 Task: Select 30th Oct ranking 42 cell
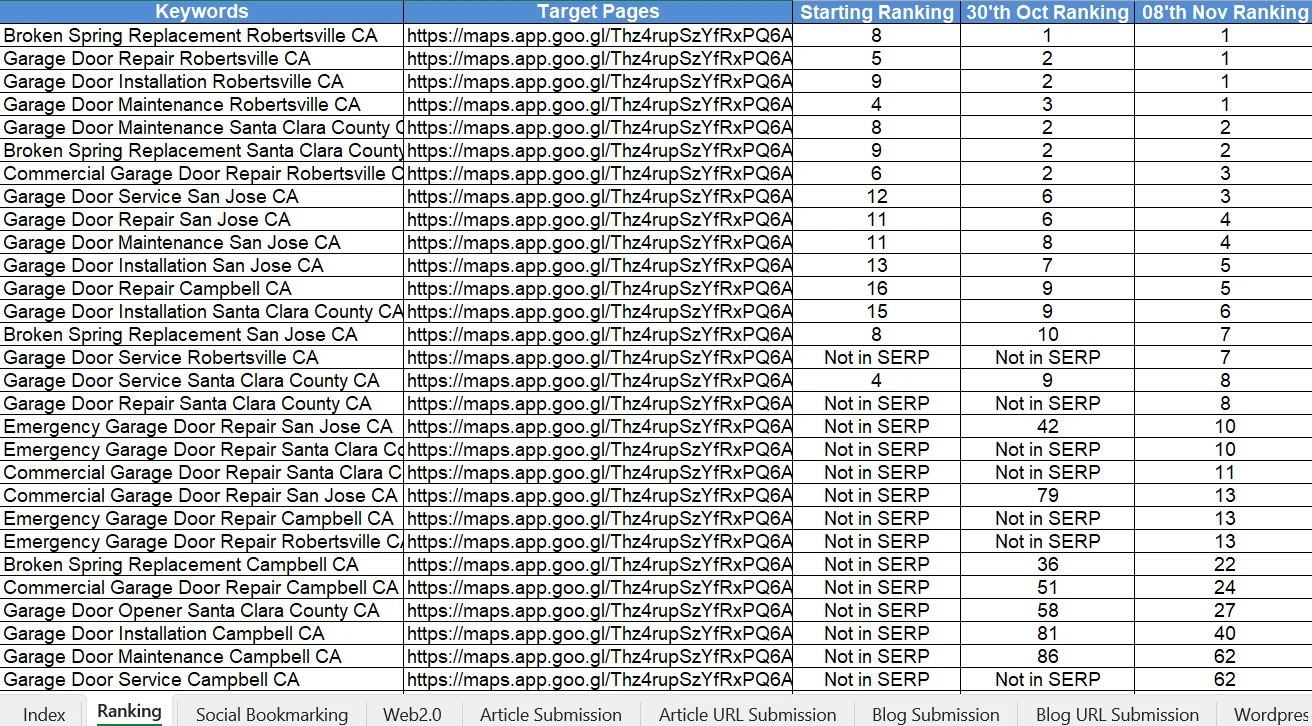pyautogui.click(x=1047, y=426)
